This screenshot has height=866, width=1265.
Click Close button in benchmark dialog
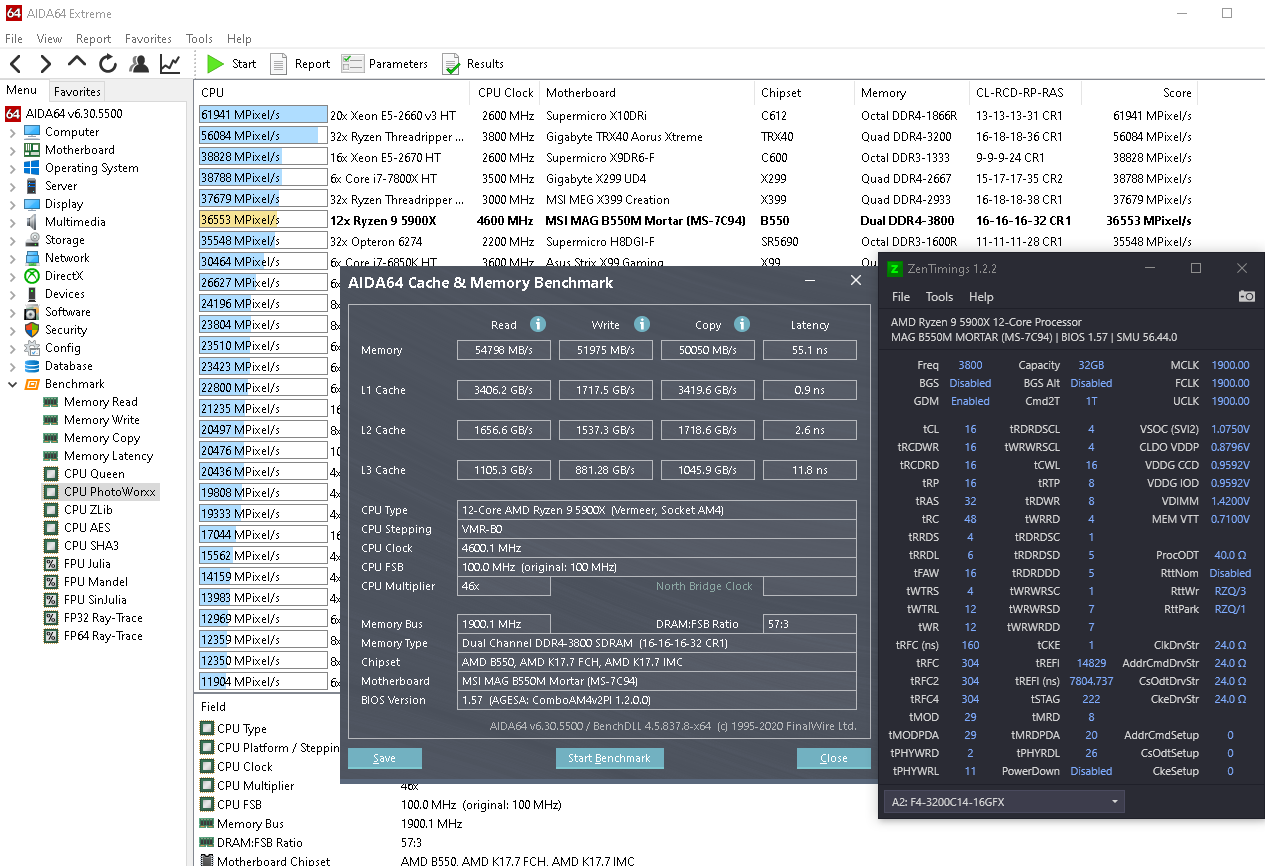(x=834, y=758)
